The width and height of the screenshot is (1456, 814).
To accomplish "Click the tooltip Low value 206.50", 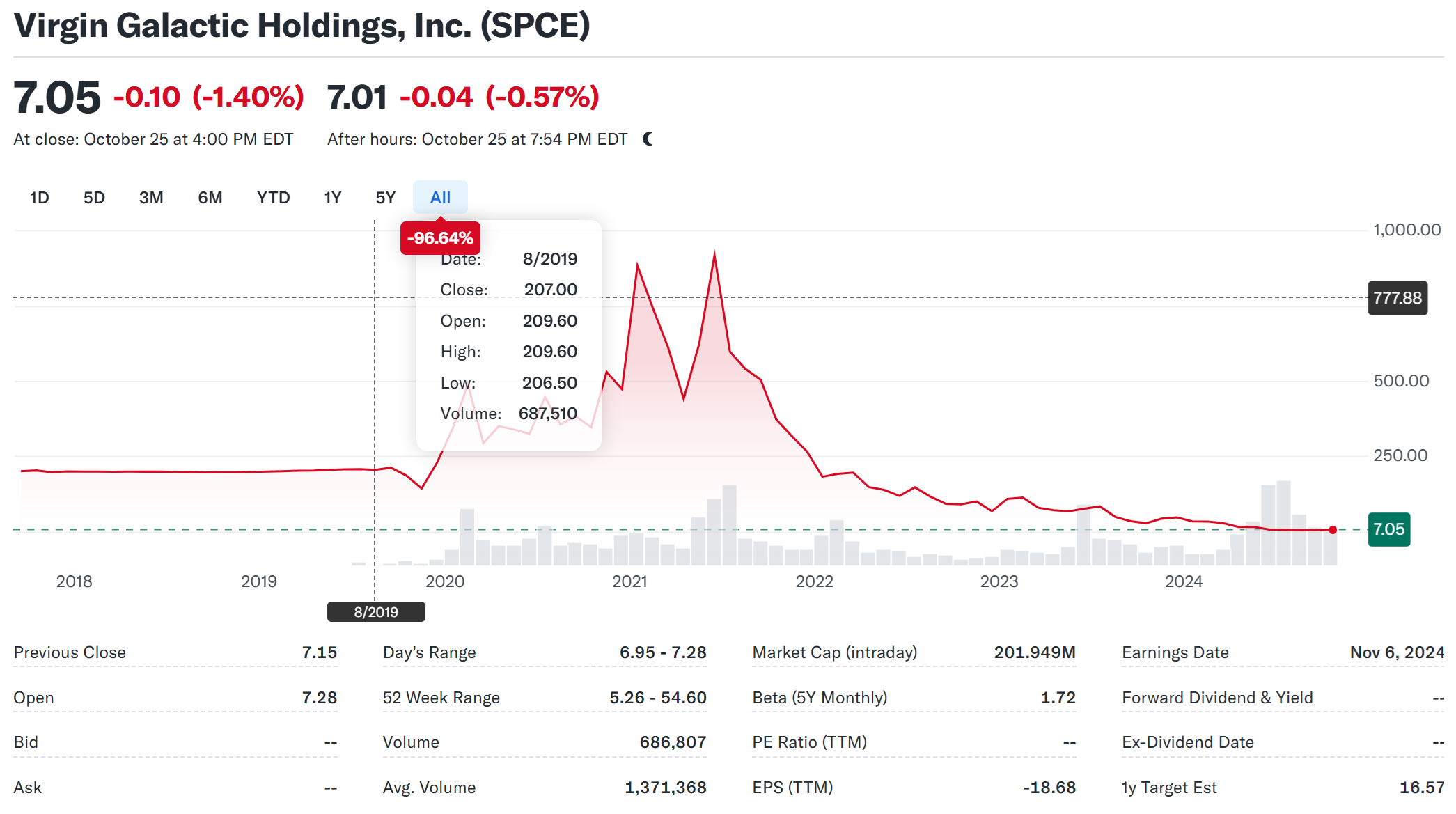I will tap(550, 383).
